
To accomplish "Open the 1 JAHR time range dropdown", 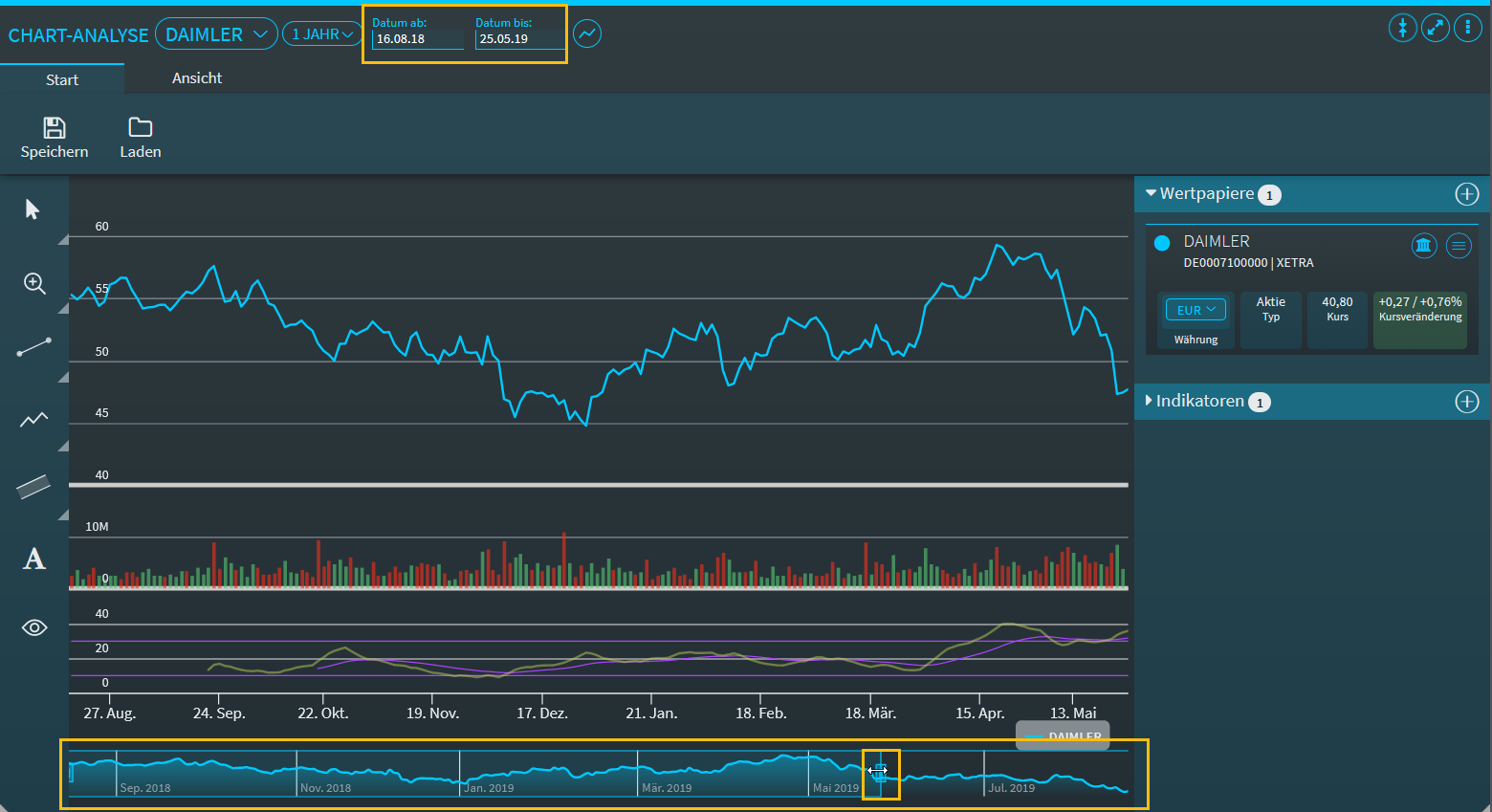I will point(322,34).
